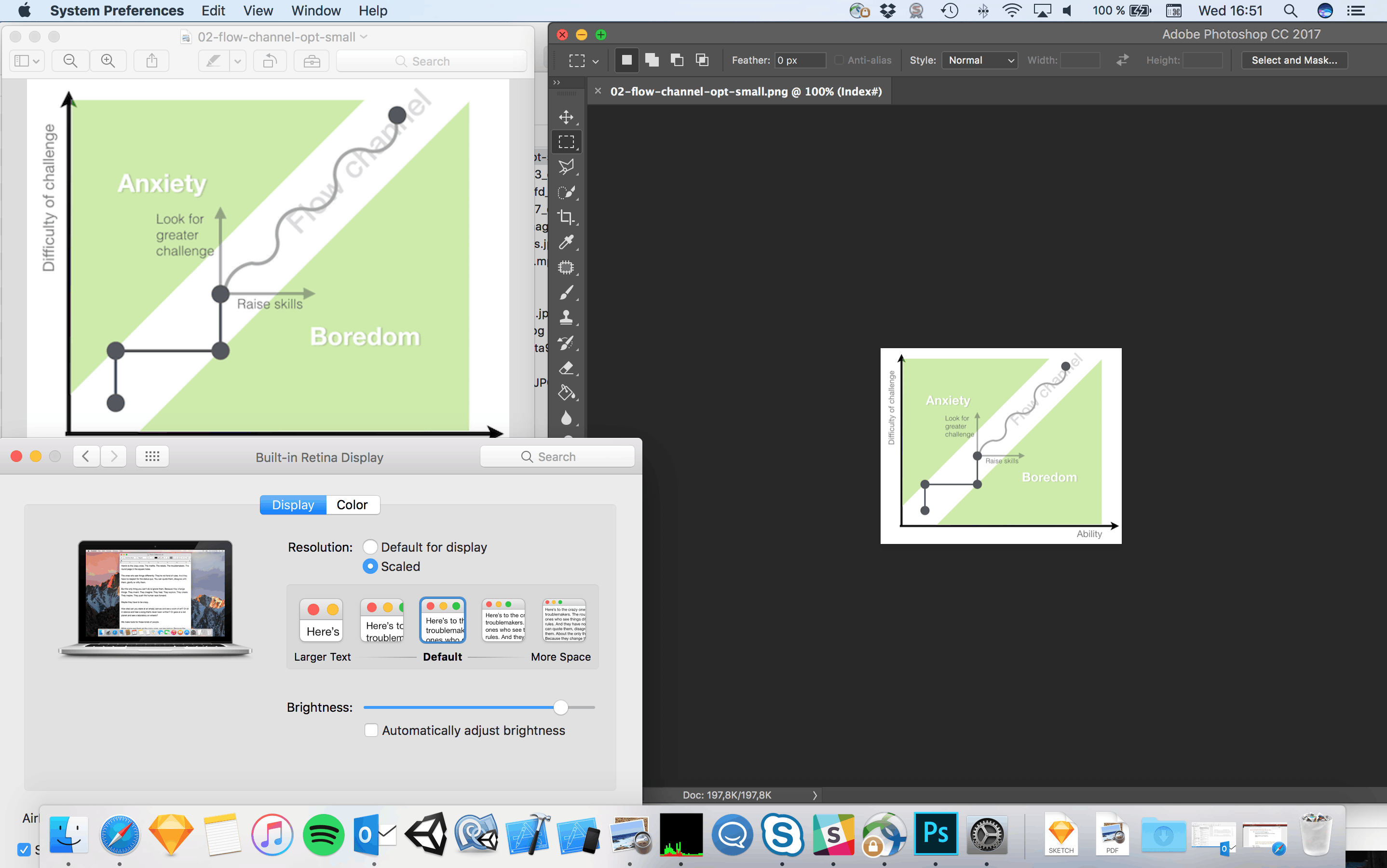This screenshot has height=868, width=1387.
Task: Open the Window menu
Action: coord(316,11)
